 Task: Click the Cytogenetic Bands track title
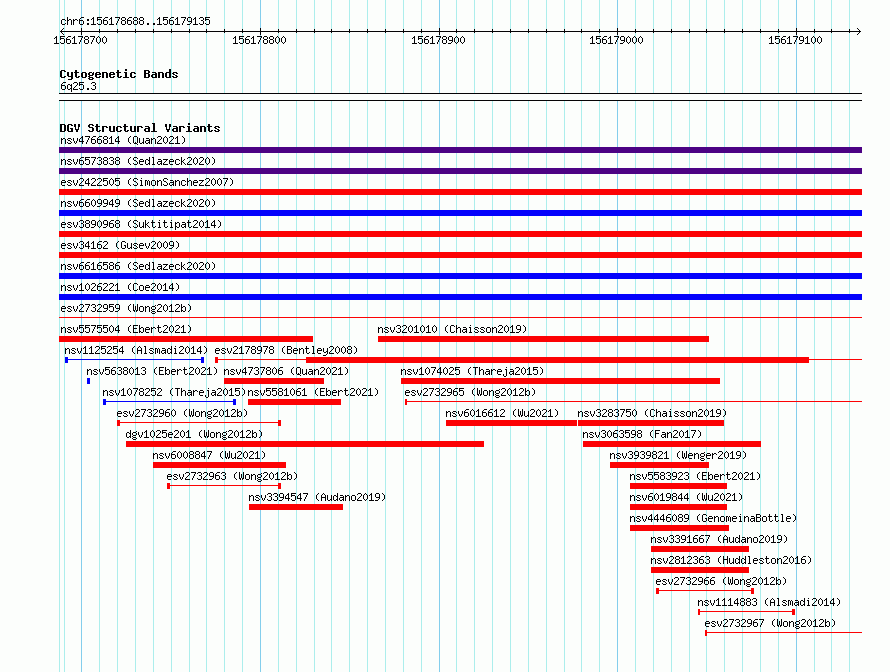(x=119, y=74)
